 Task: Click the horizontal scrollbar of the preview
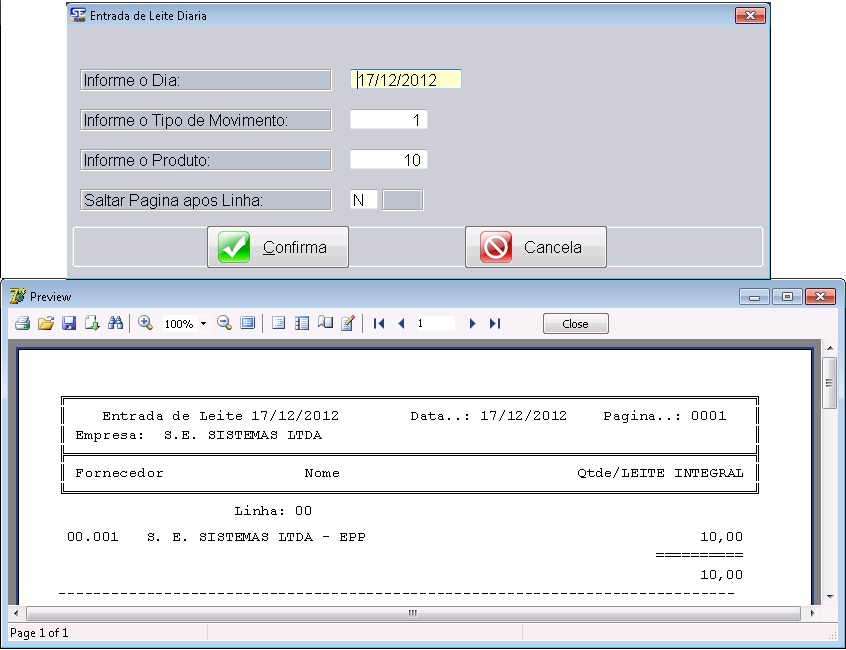tap(411, 613)
